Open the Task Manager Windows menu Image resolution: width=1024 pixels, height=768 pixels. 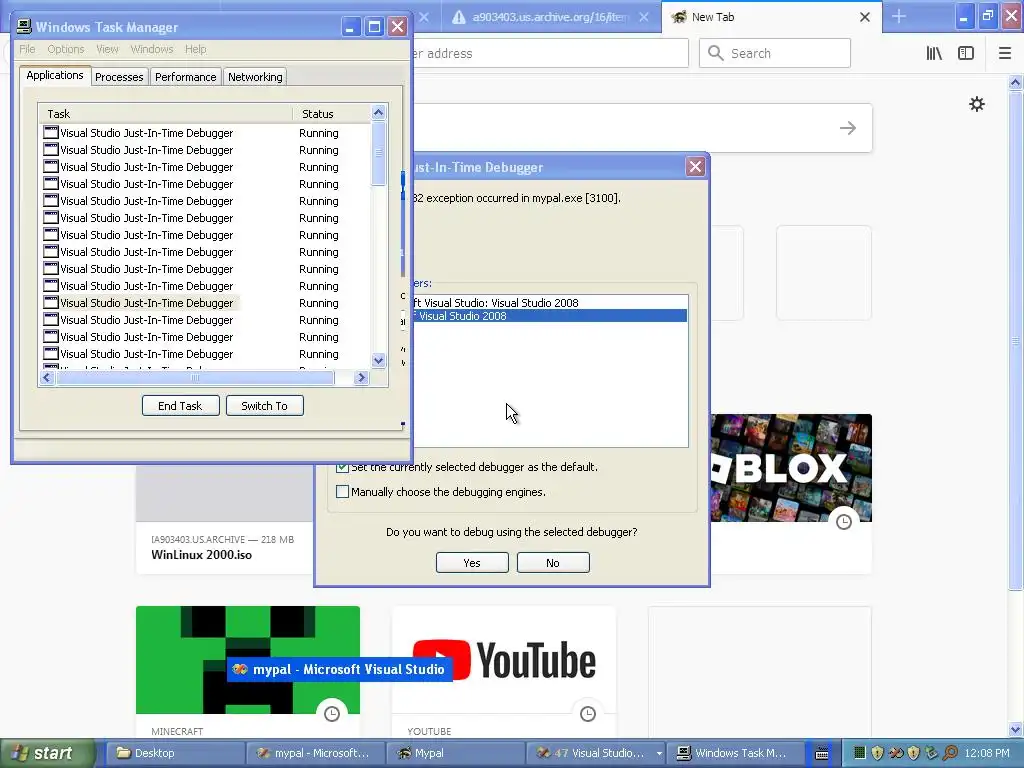click(x=152, y=49)
